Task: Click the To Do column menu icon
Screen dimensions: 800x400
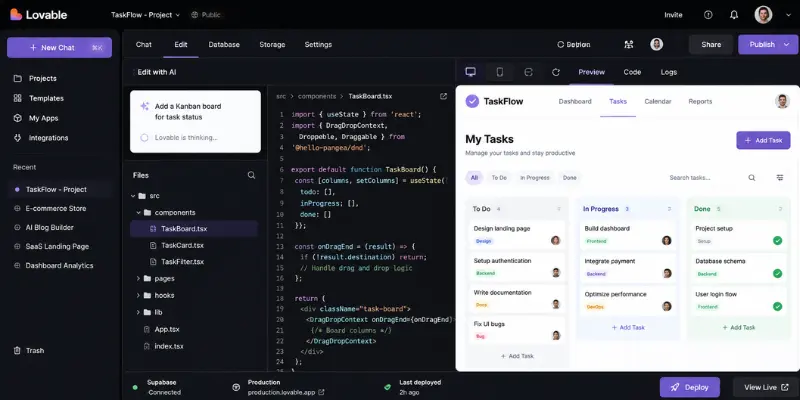Action: pos(559,209)
